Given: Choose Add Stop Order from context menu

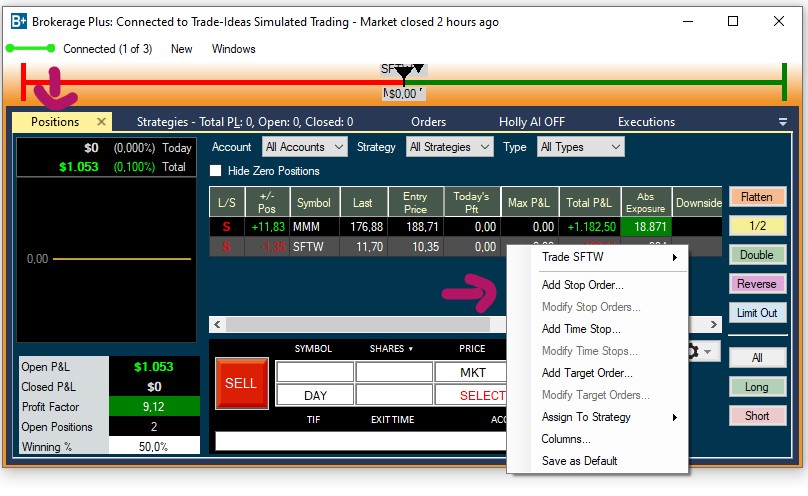Looking at the screenshot, I should point(582,285).
